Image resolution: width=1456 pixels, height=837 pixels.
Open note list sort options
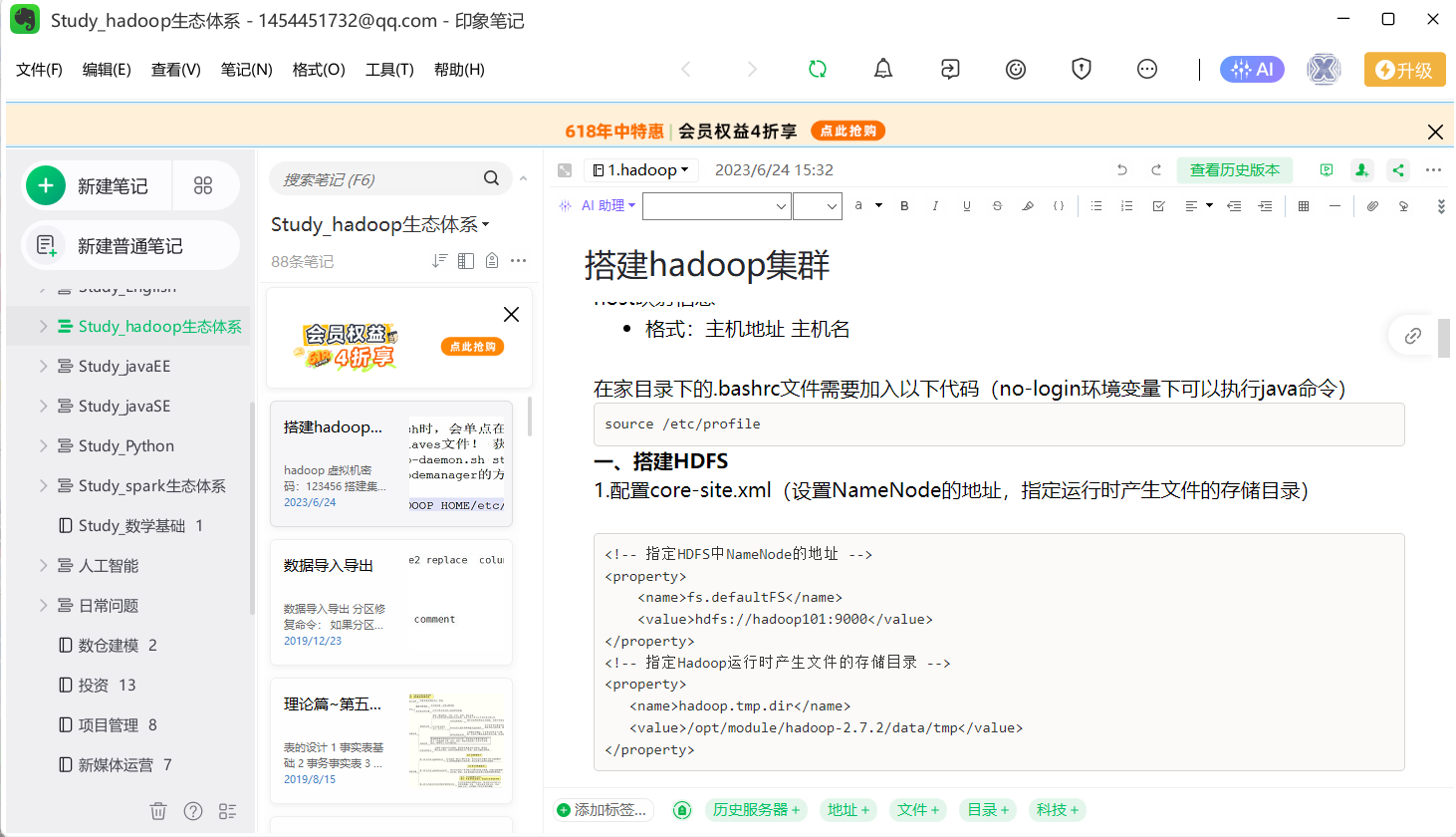tap(439, 261)
